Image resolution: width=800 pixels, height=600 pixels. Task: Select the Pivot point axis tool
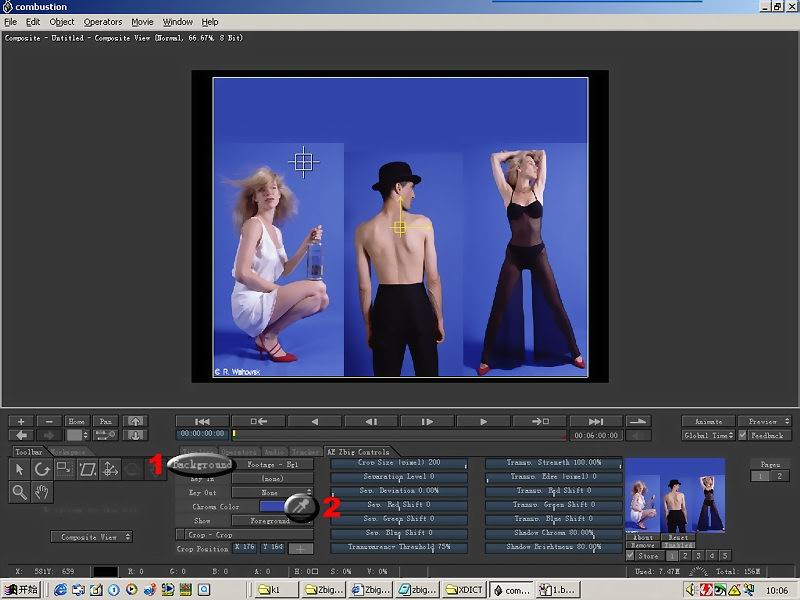(x=110, y=469)
